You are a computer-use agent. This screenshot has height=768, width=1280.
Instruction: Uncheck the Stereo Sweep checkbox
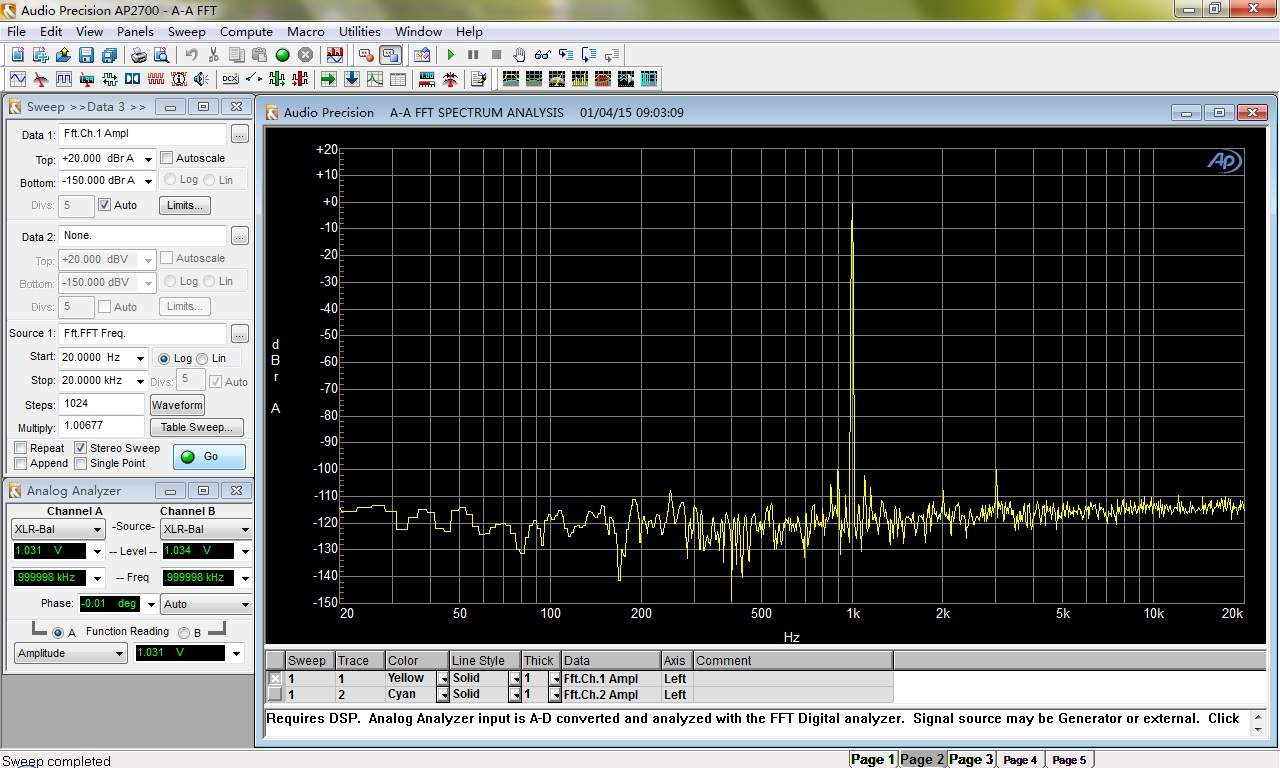coord(81,448)
